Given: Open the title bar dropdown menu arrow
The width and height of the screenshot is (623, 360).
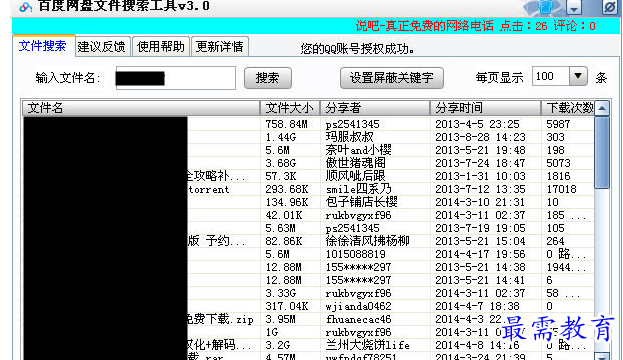Looking at the screenshot, I should click(574, 8).
